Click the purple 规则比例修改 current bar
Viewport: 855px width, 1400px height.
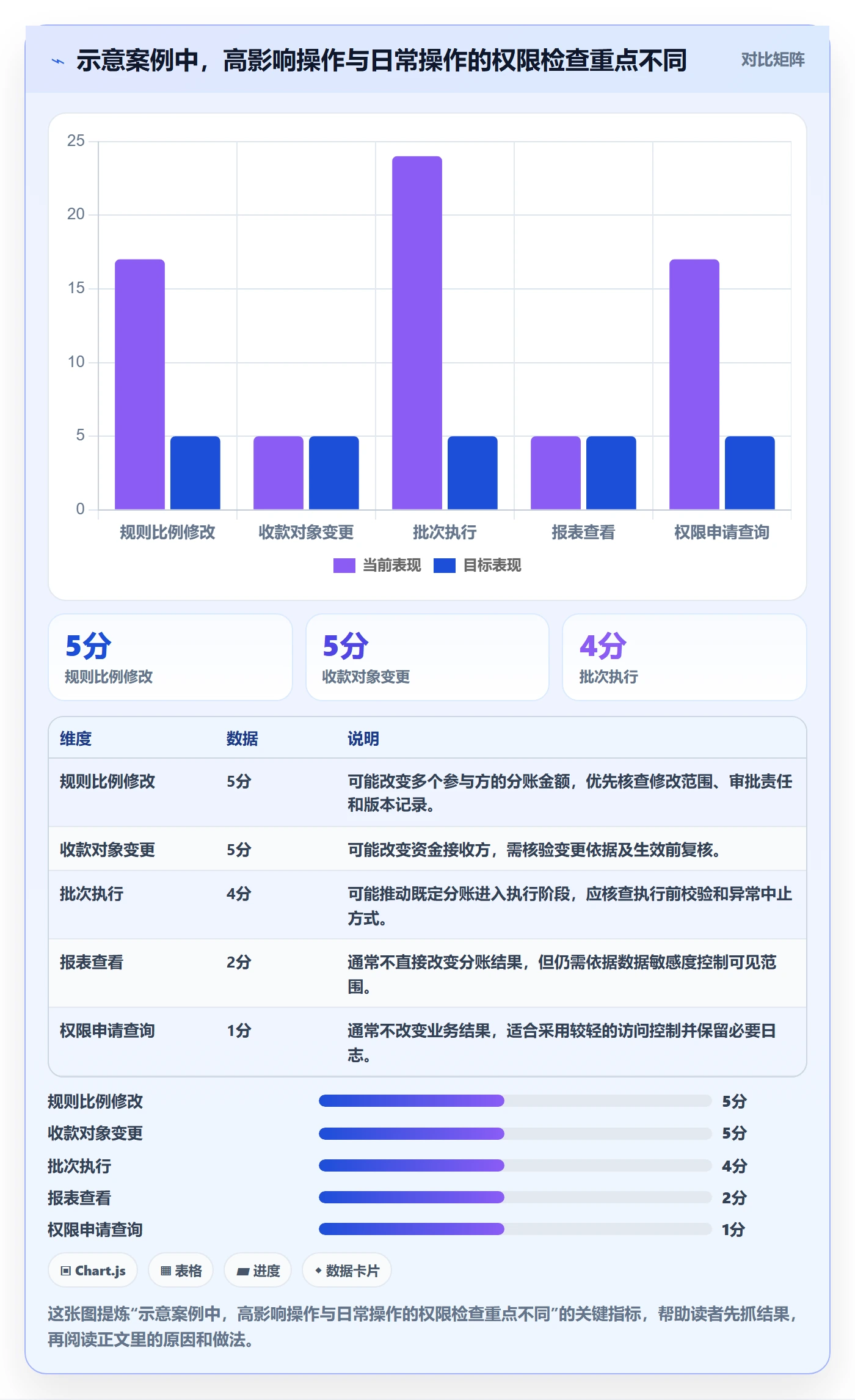tap(140, 384)
